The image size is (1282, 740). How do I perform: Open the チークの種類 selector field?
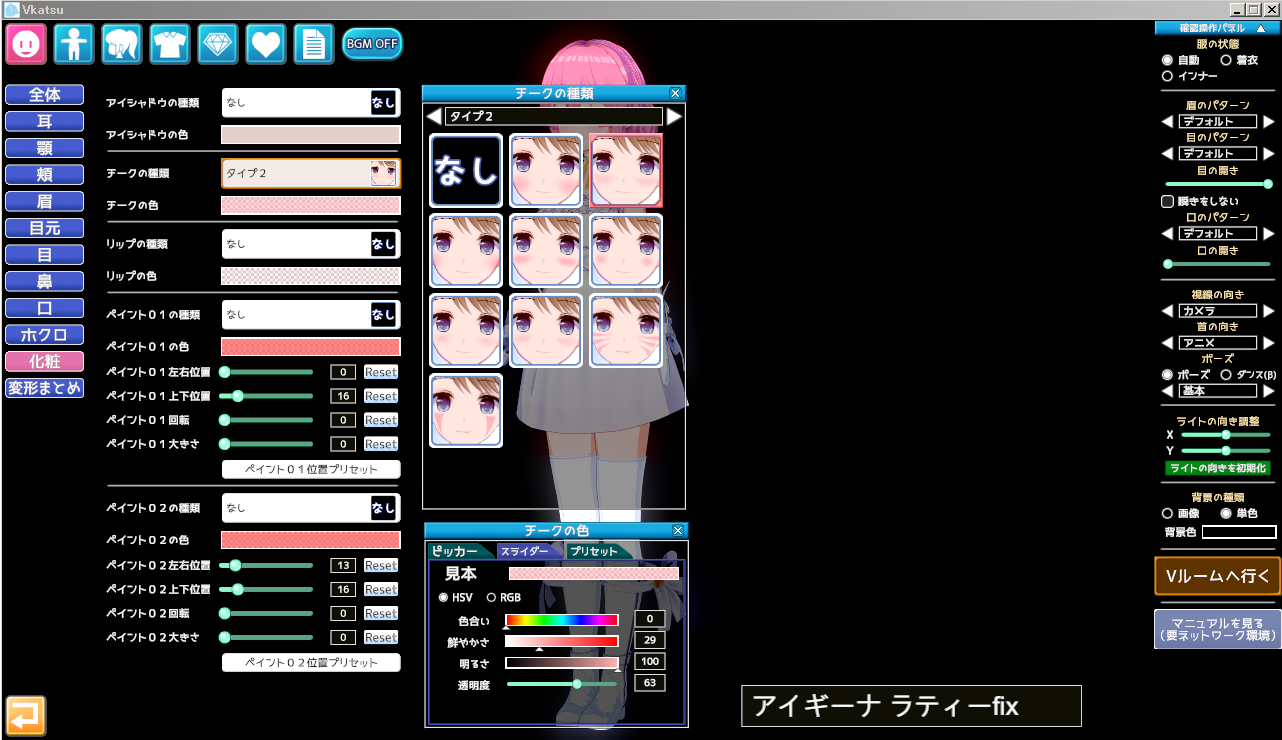tap(310, 173)
